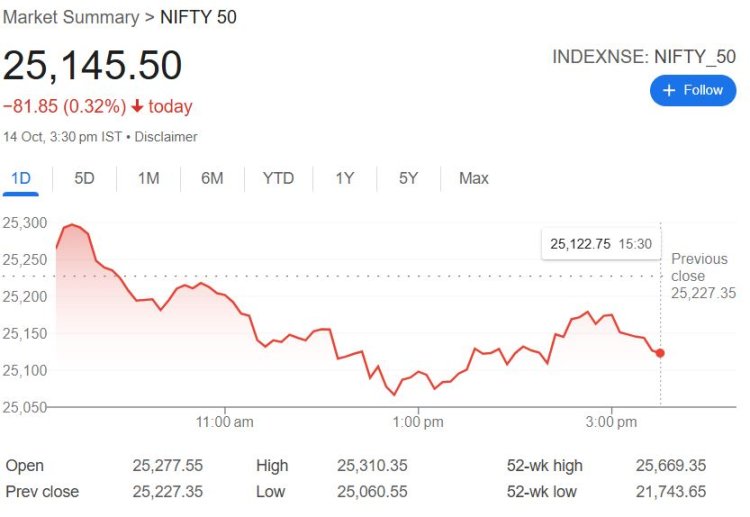Screen dimensions: 750x517
Task: Switch to the 5Y chart range
Action: click(408, 178)
